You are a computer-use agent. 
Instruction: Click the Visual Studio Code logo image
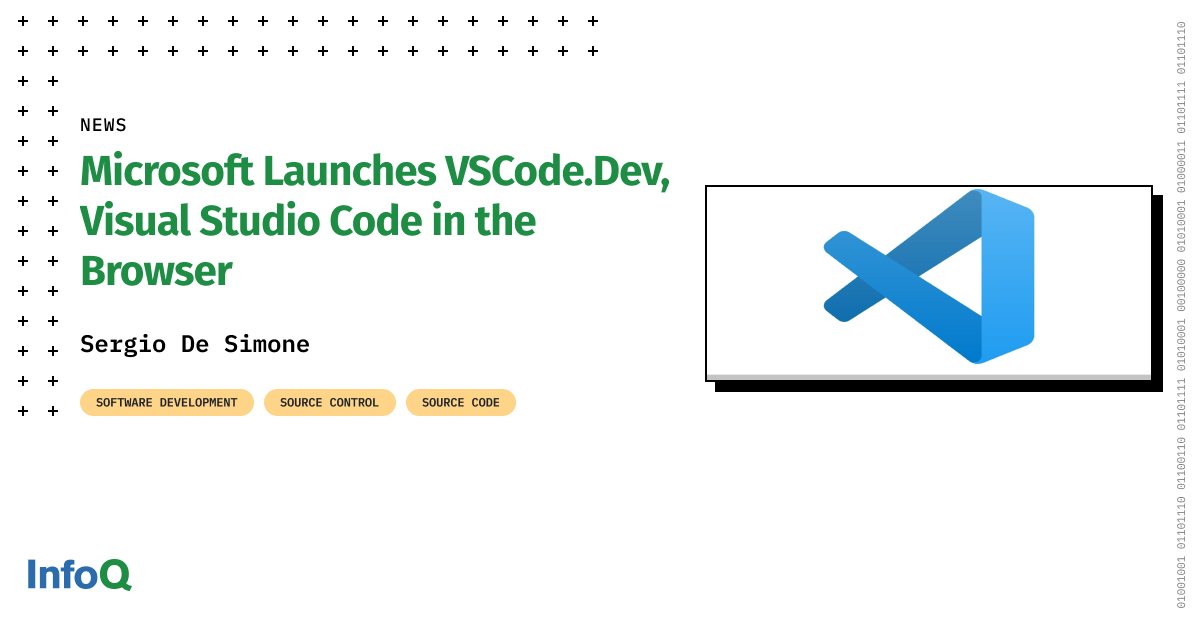click(928, 277)
